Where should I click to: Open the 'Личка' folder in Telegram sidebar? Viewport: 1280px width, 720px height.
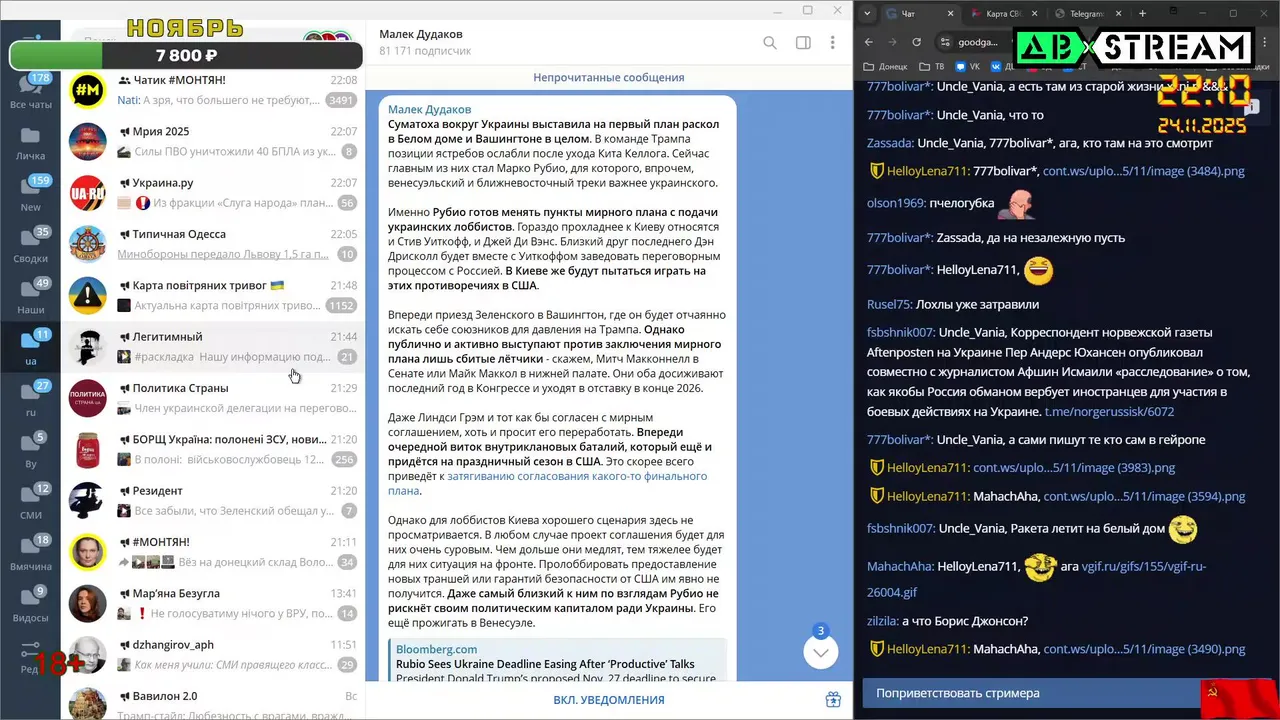(30, 143)
